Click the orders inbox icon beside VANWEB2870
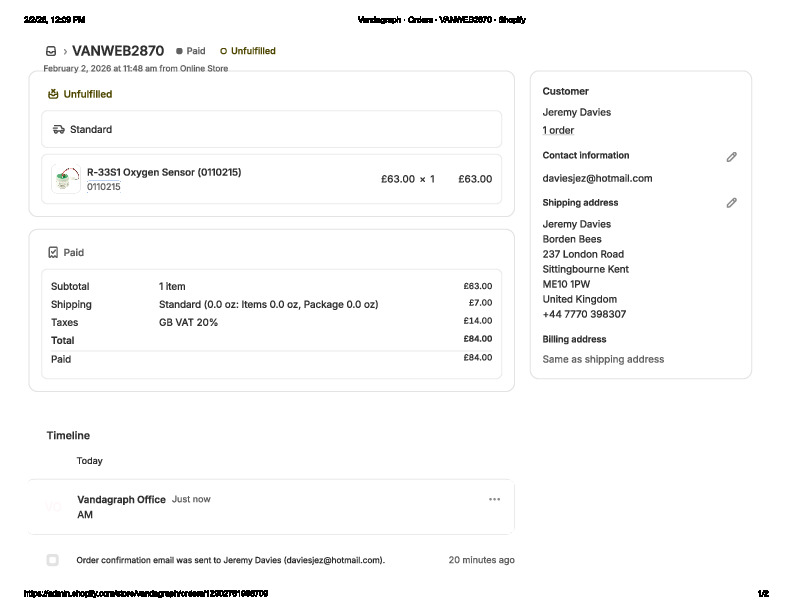 [x=51, y=51]
